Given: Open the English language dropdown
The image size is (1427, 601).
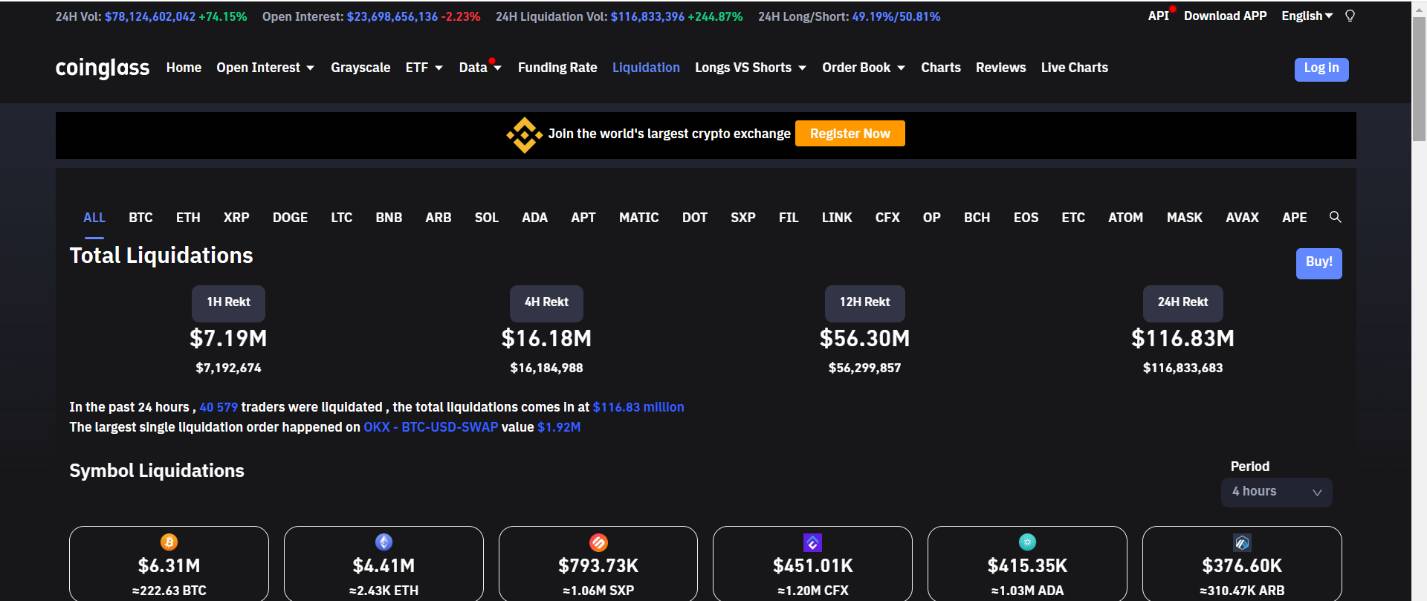Looking at the screenshot, I should coord(1307,16).
